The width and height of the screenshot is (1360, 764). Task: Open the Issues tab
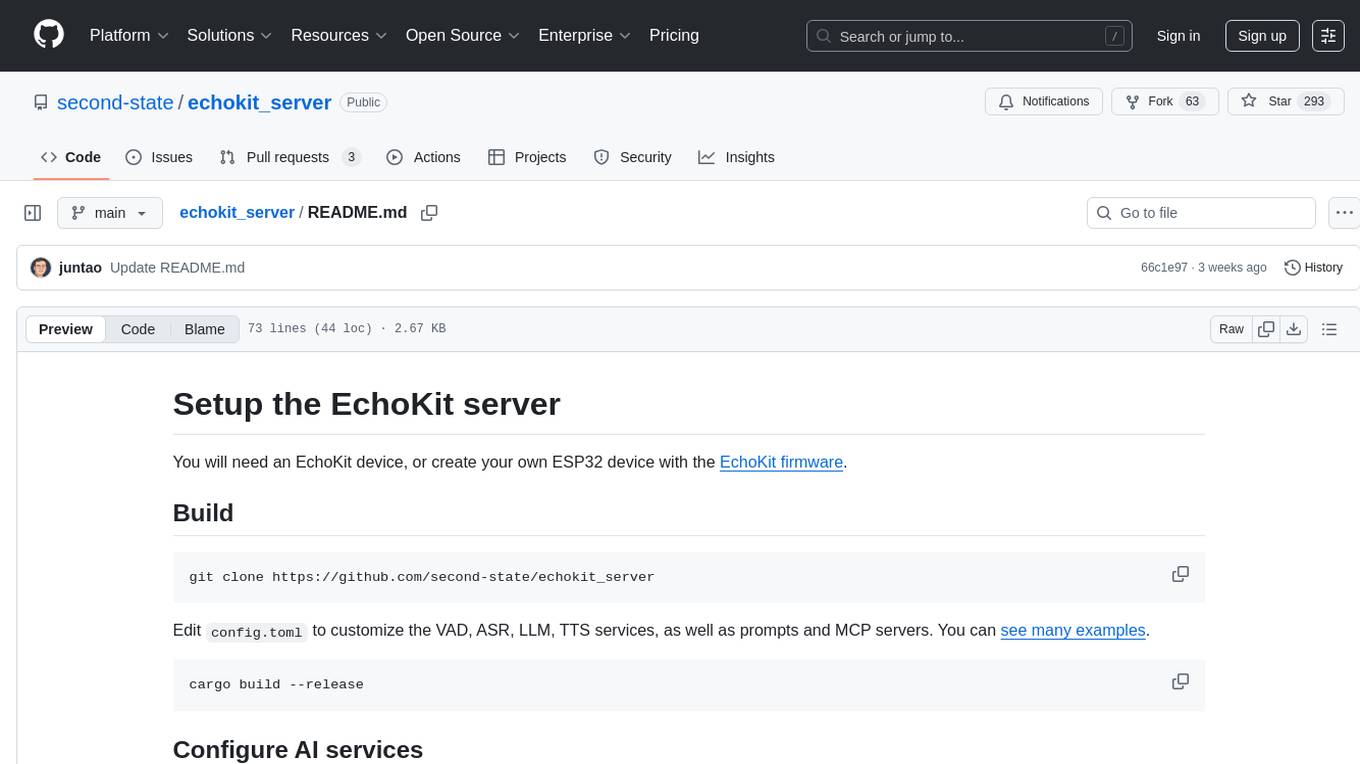tap(159, 157)
